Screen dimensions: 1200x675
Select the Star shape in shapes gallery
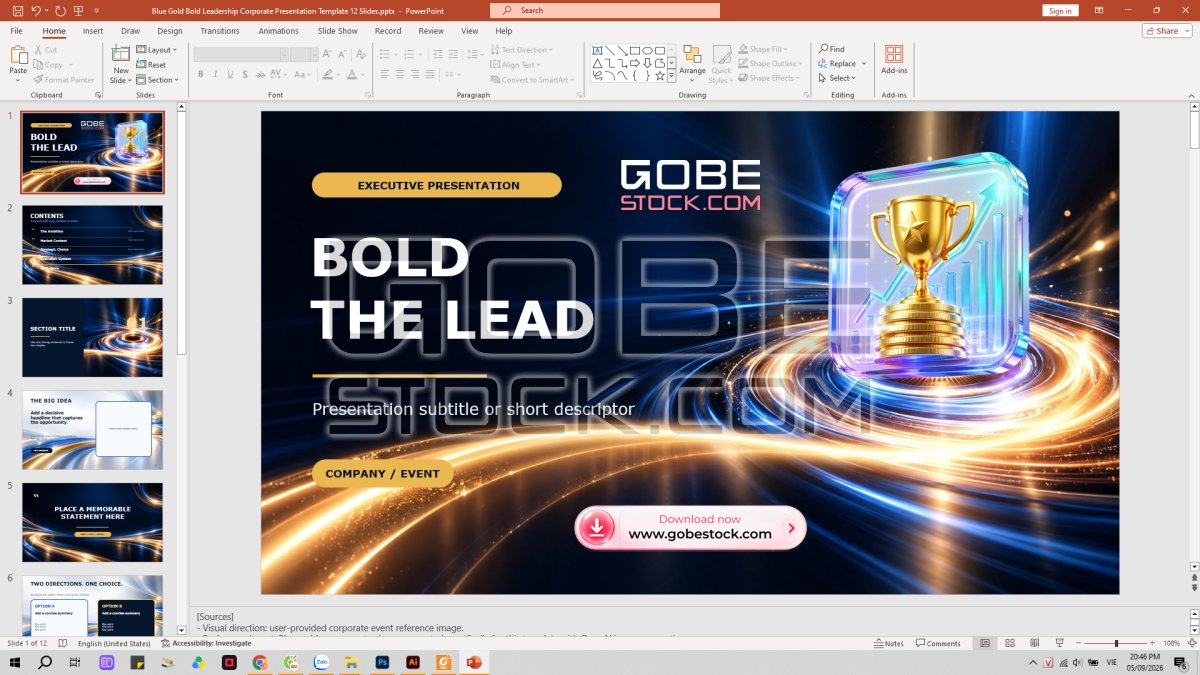point(660,75)
